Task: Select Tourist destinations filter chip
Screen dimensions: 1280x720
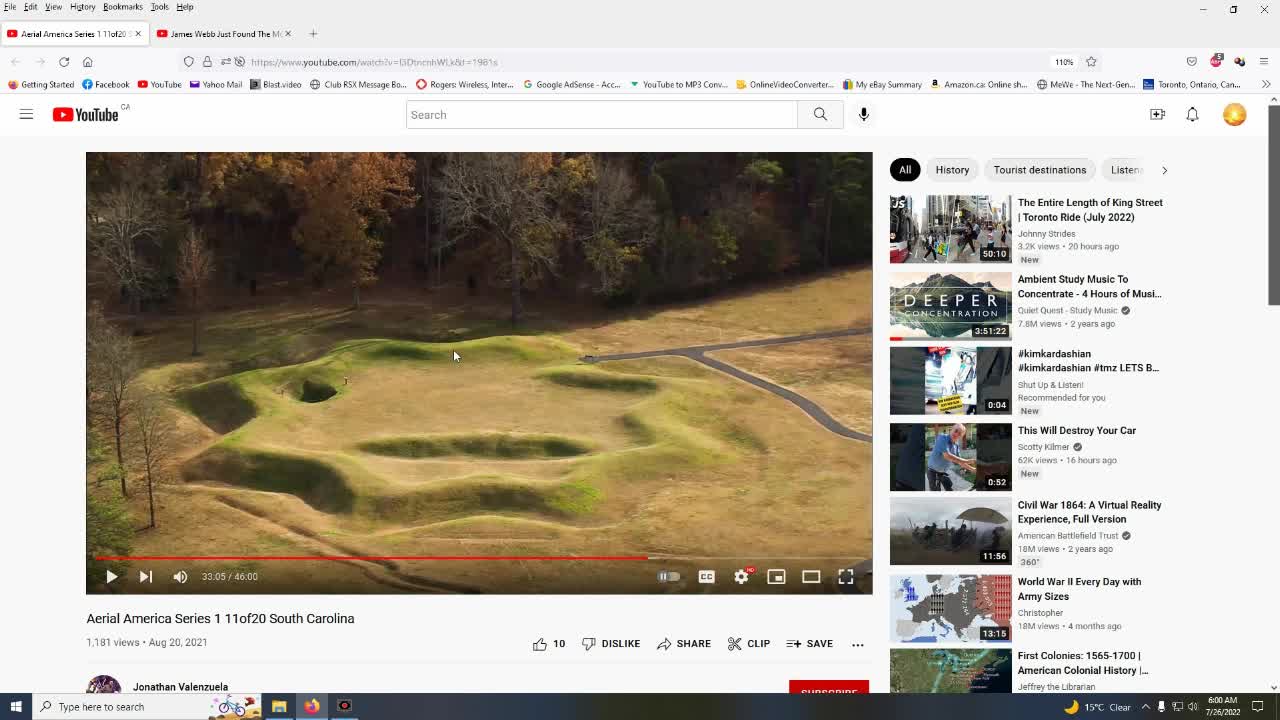Action: pos(1040,170)
